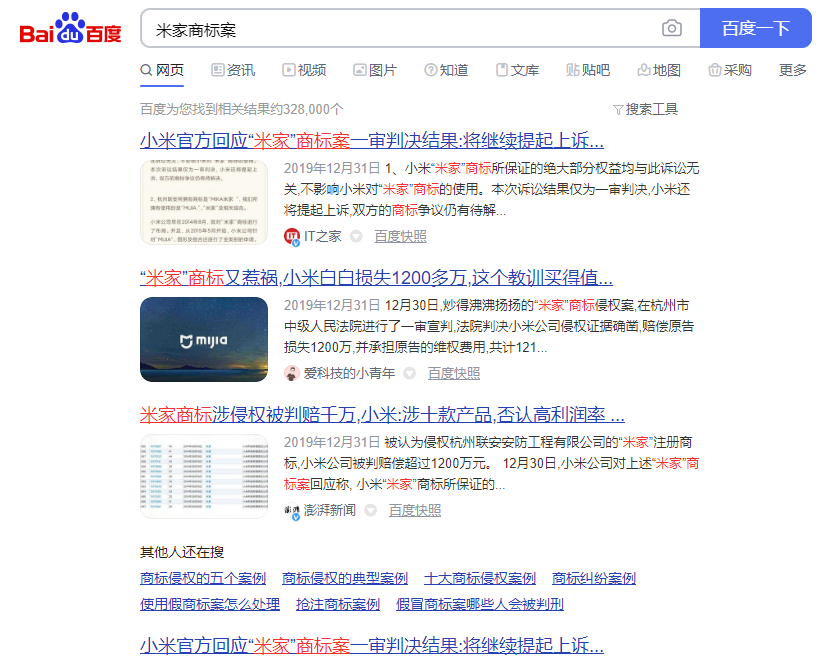Expand the 更多 more categories menu
The height and width of the screenshot is (662, 830).
click(x=792, y=70)
